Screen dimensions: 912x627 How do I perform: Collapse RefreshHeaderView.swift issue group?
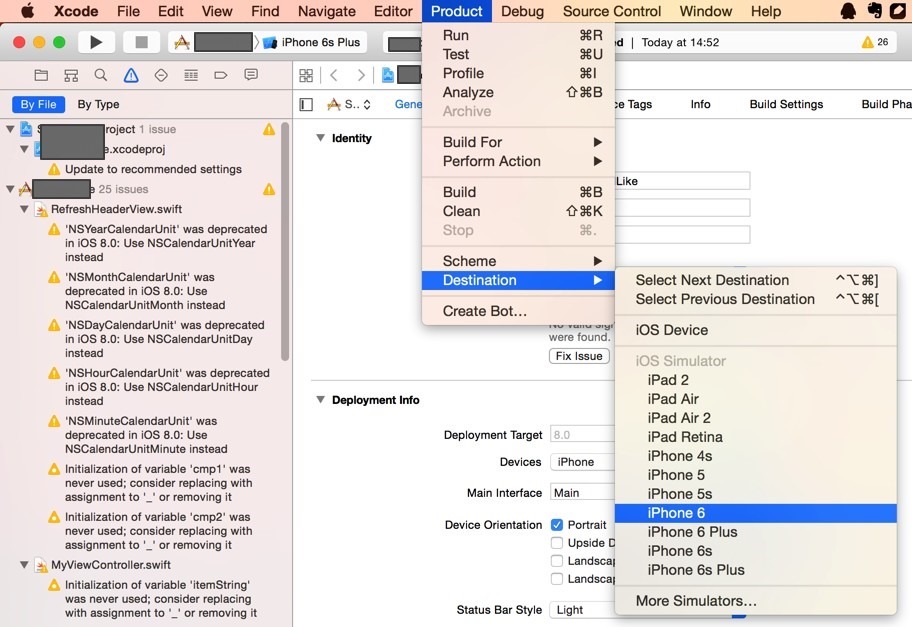tap(24, 209)
